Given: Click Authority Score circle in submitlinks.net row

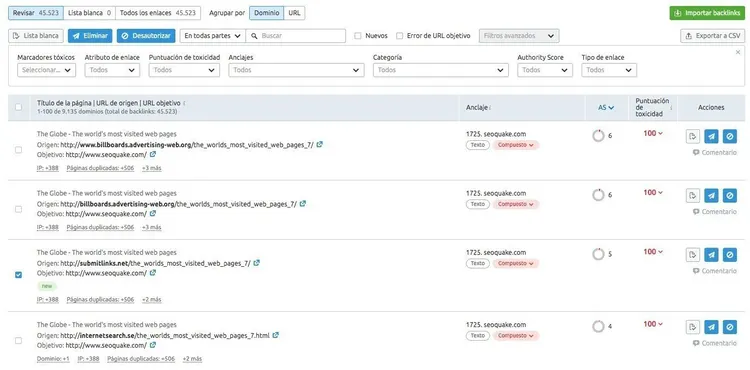Looking at the screenshot, I should click(x=598, y=254).
